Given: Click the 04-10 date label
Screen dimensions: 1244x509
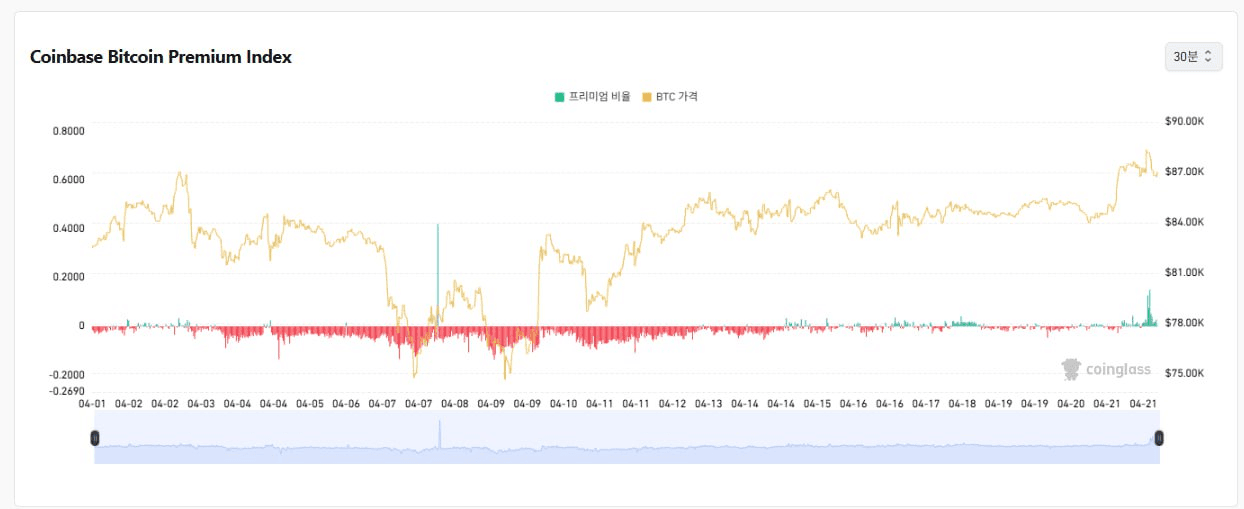Looking at the screenshot, I should coord(564,404).
